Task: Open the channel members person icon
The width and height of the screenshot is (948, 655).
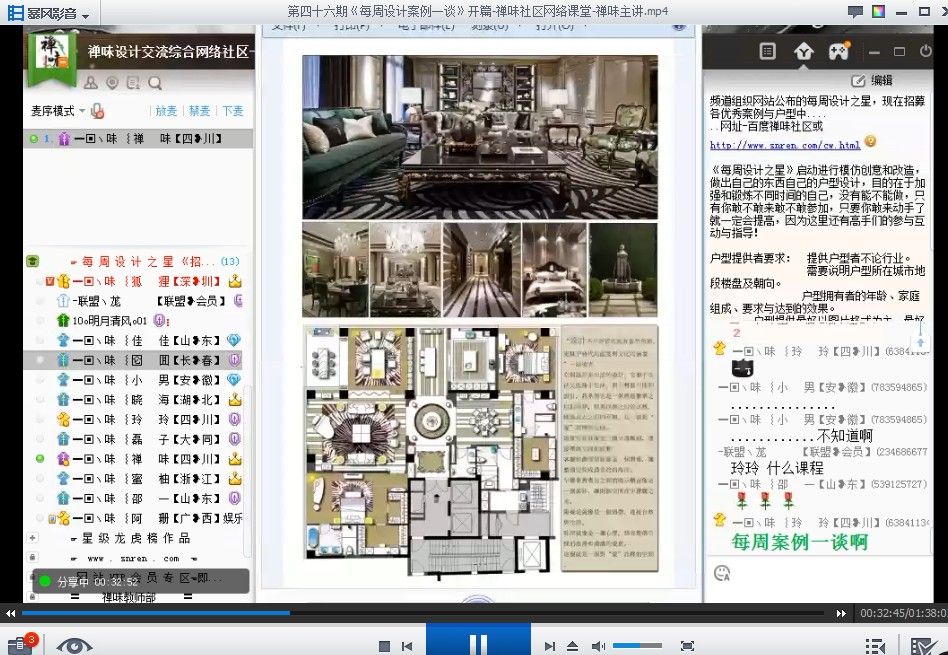Action: (91, 83)
